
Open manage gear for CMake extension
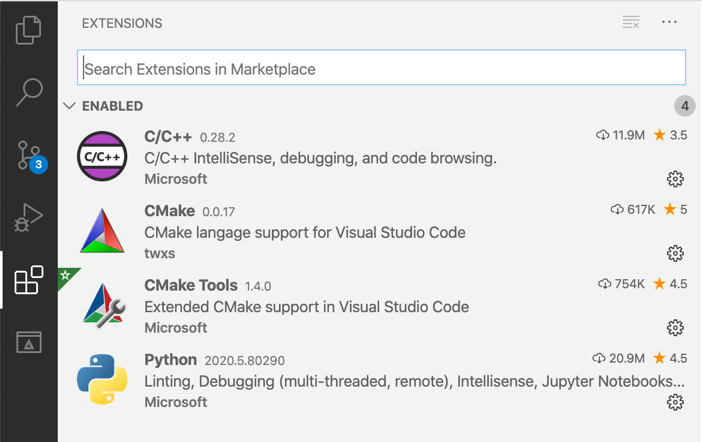pos(675,253)
